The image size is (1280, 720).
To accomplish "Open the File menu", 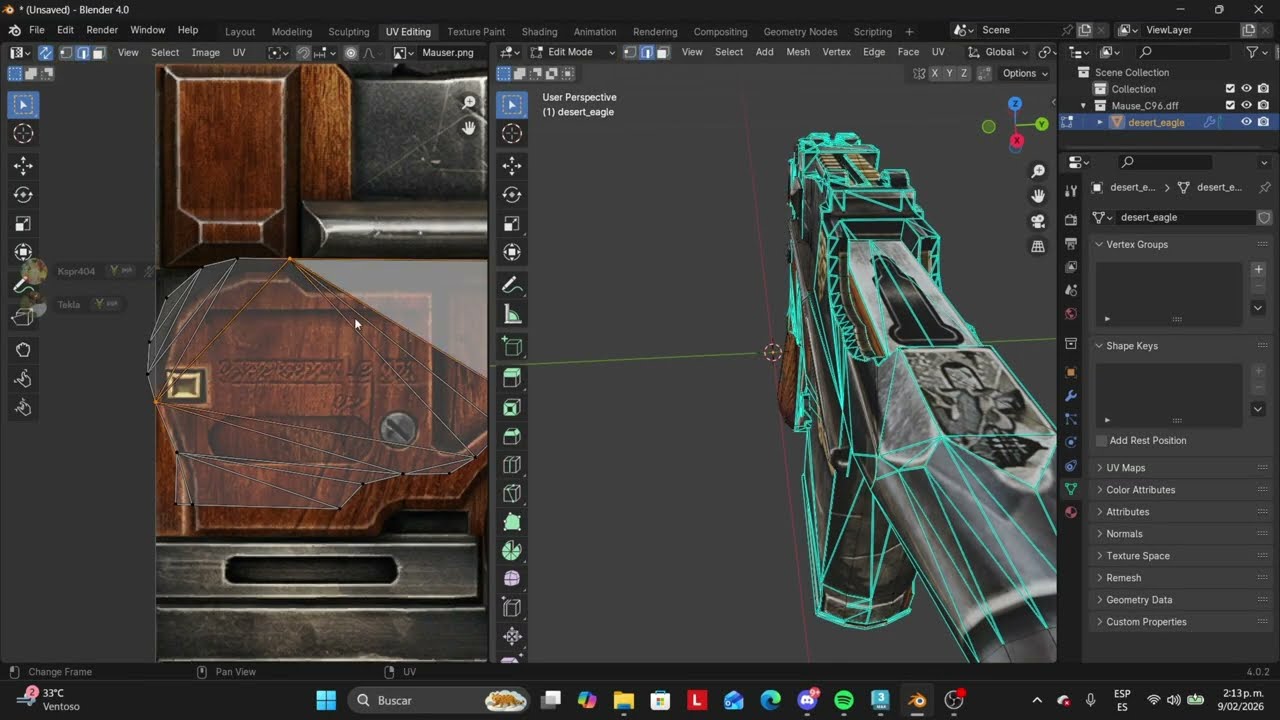I will [37, 30].
